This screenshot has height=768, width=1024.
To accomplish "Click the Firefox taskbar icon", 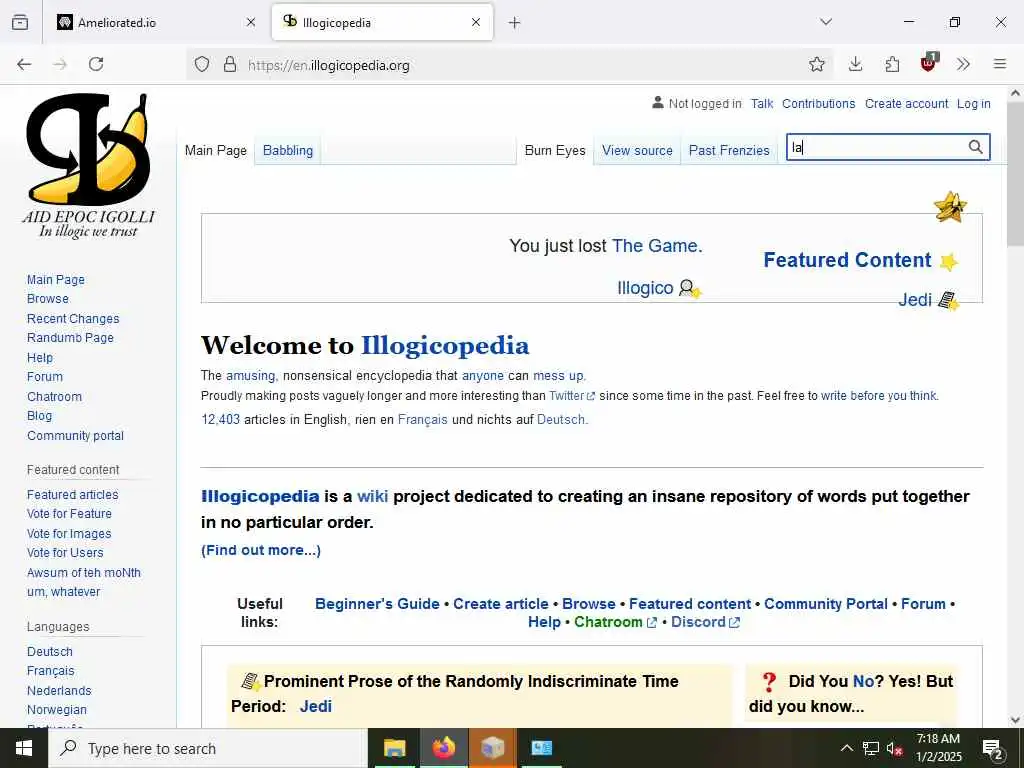I will click(x=443, y=748).
